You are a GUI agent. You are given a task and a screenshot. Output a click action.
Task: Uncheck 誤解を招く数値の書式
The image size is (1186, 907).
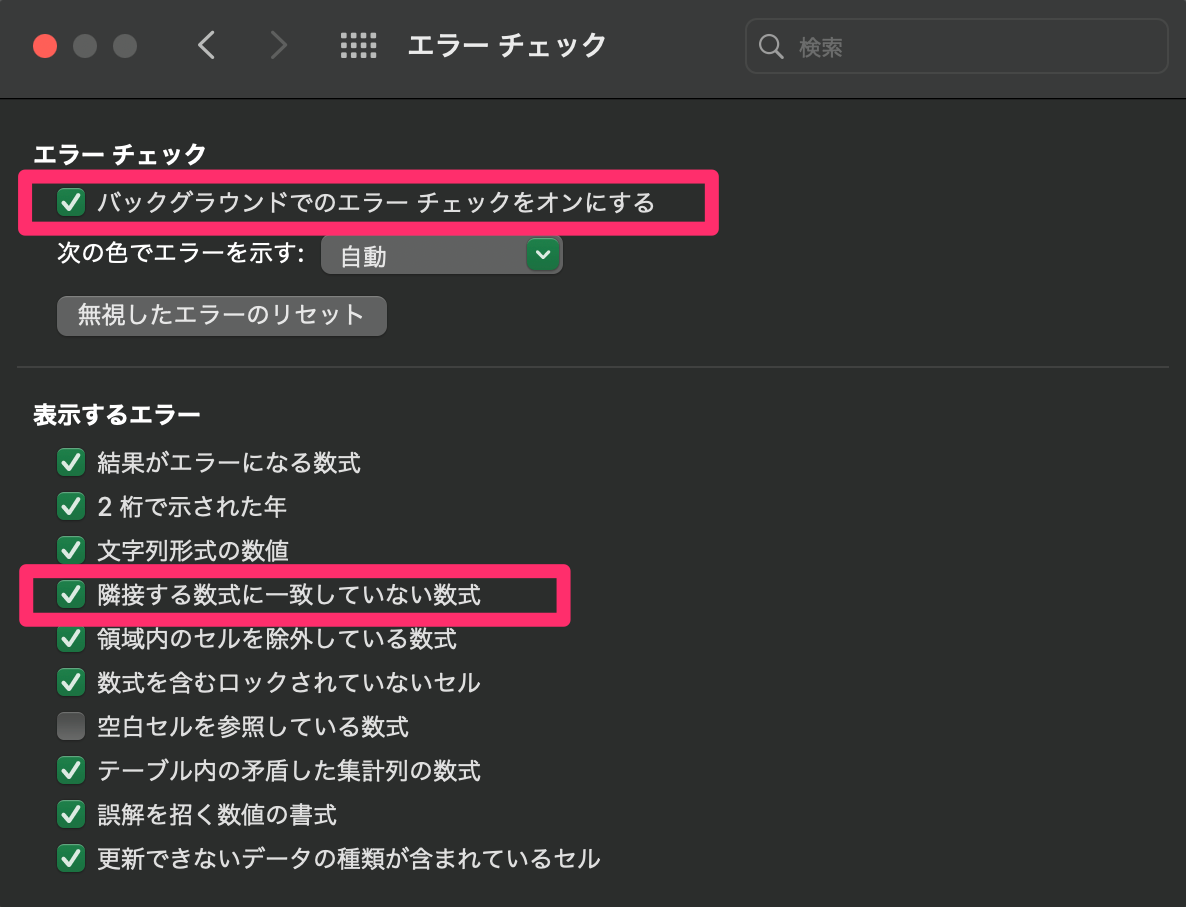click(71, 814)
